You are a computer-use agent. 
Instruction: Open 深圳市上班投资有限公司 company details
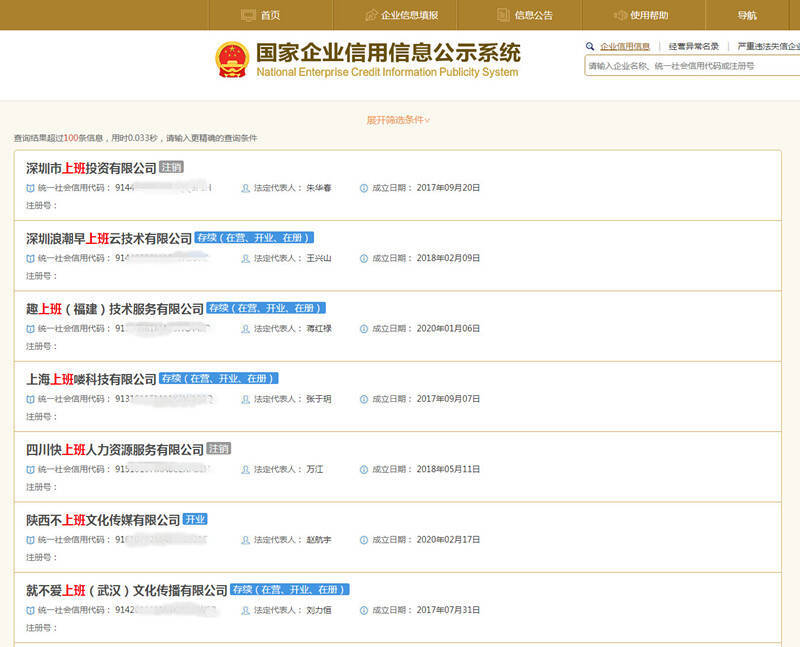tap(91, 168)
